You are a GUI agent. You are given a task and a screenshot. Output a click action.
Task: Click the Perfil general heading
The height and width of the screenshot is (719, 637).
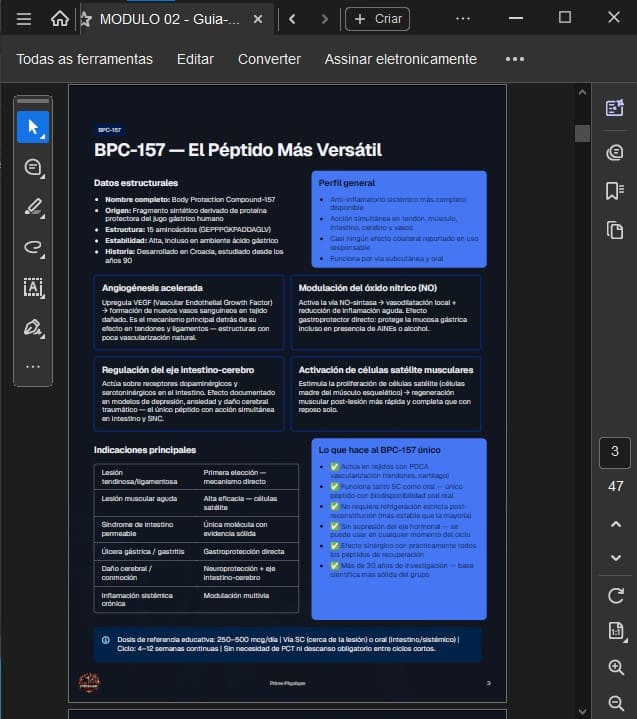coord(347,183)
